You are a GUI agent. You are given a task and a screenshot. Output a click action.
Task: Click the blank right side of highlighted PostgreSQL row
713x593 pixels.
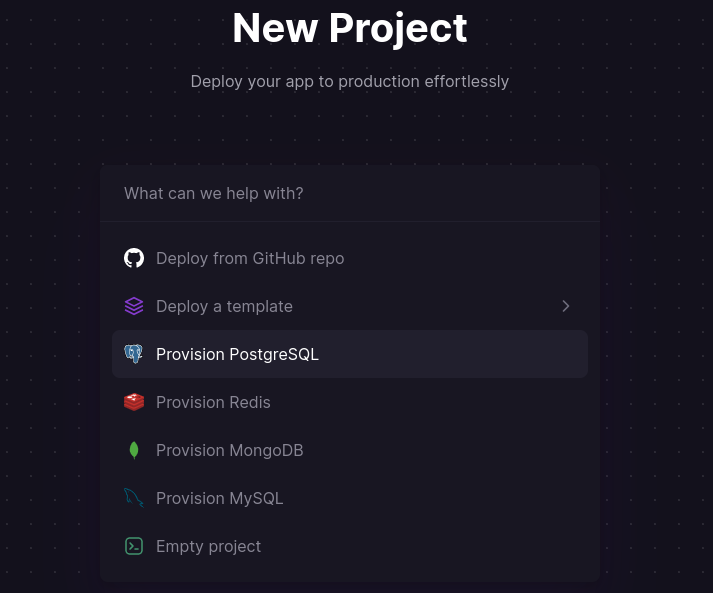pyautogui.click(x=480, y=354)
